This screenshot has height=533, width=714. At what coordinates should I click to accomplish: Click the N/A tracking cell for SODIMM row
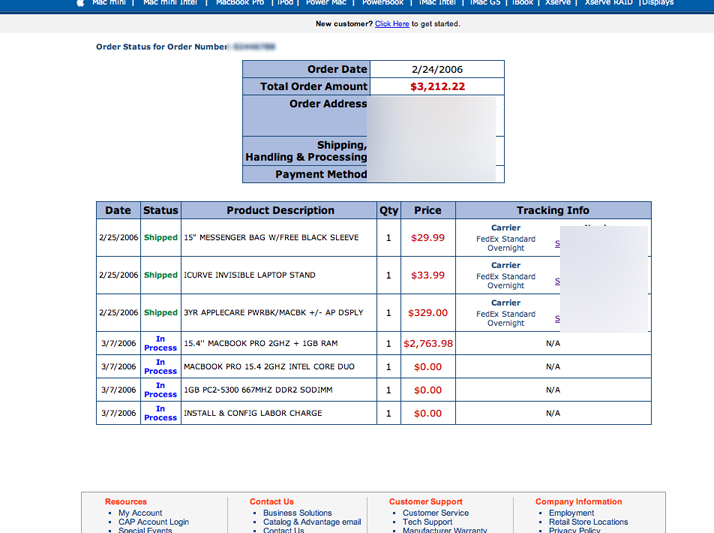553,390
